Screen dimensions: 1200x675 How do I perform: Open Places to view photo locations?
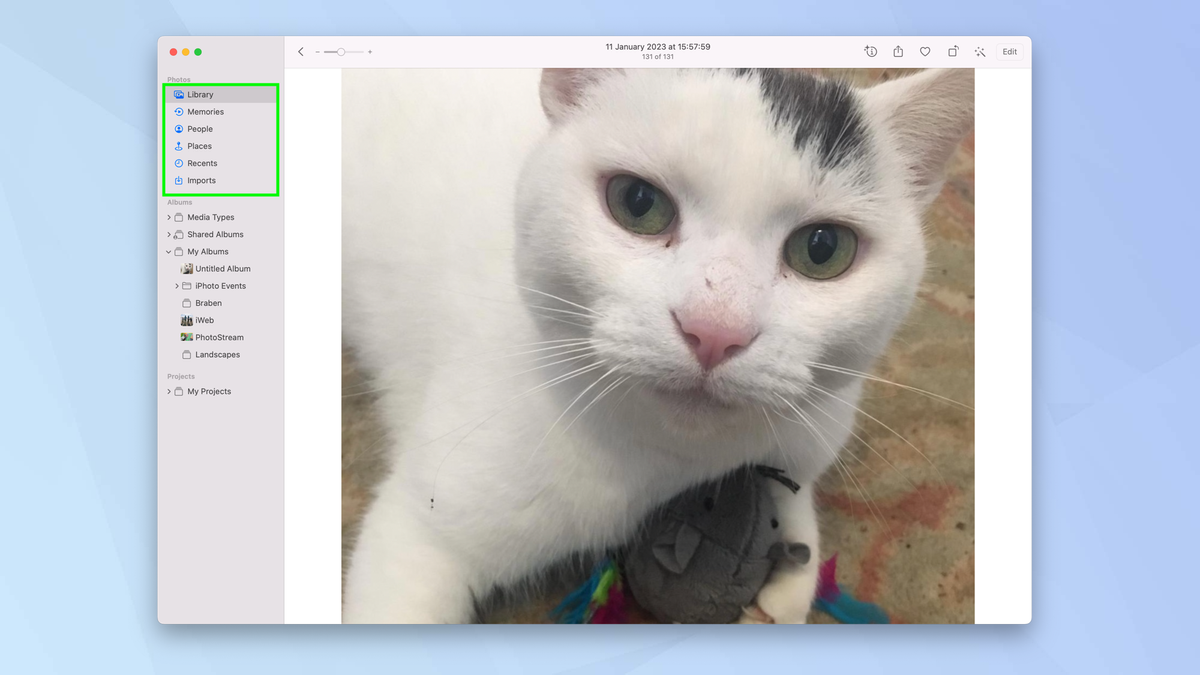tap(198, 146)
